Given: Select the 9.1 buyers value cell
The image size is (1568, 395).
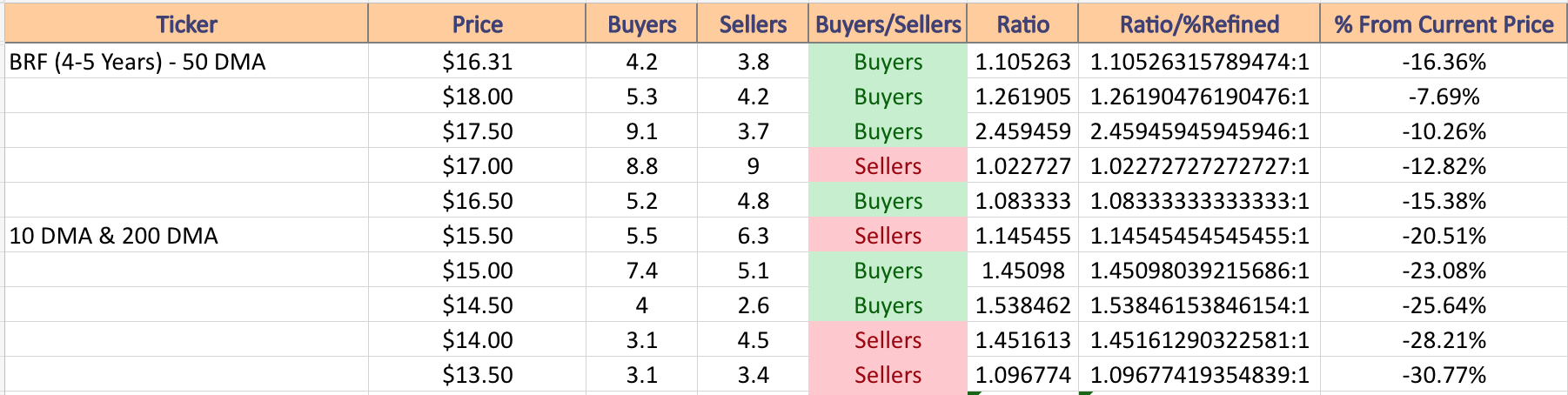Looking at the screenshot, I should (641, 131).
